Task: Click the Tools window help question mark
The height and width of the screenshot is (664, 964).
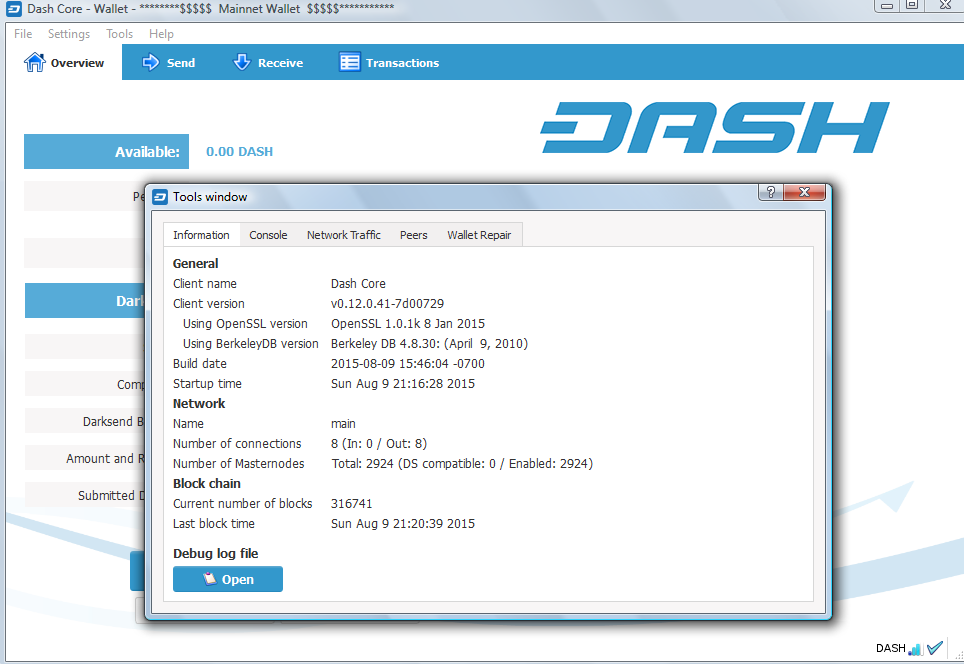Action: (771, 192)
